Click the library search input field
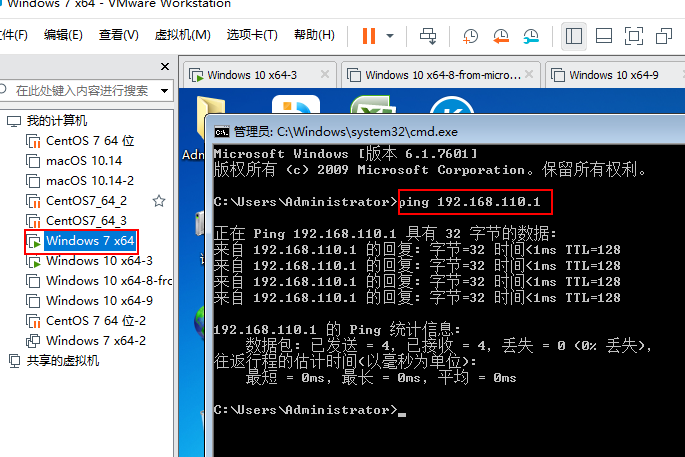Image resolution: width=685 pixels, height=457 pixels. coord(82,91)
